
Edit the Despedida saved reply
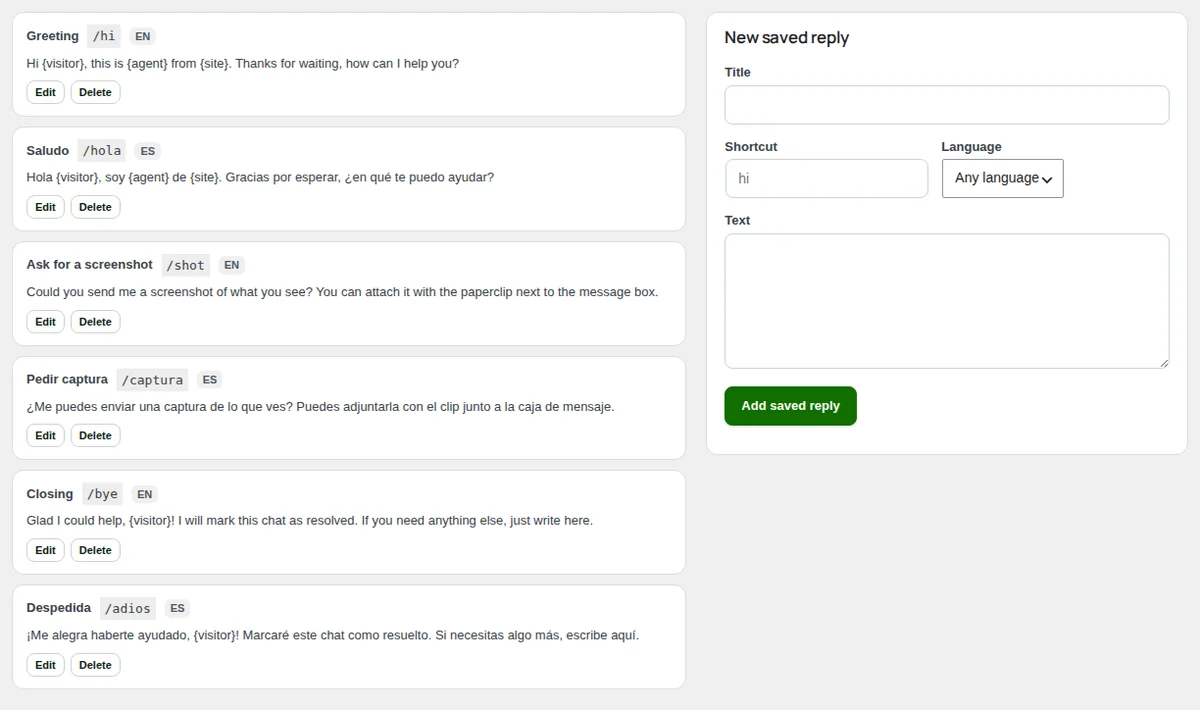[x=45, y=665]
